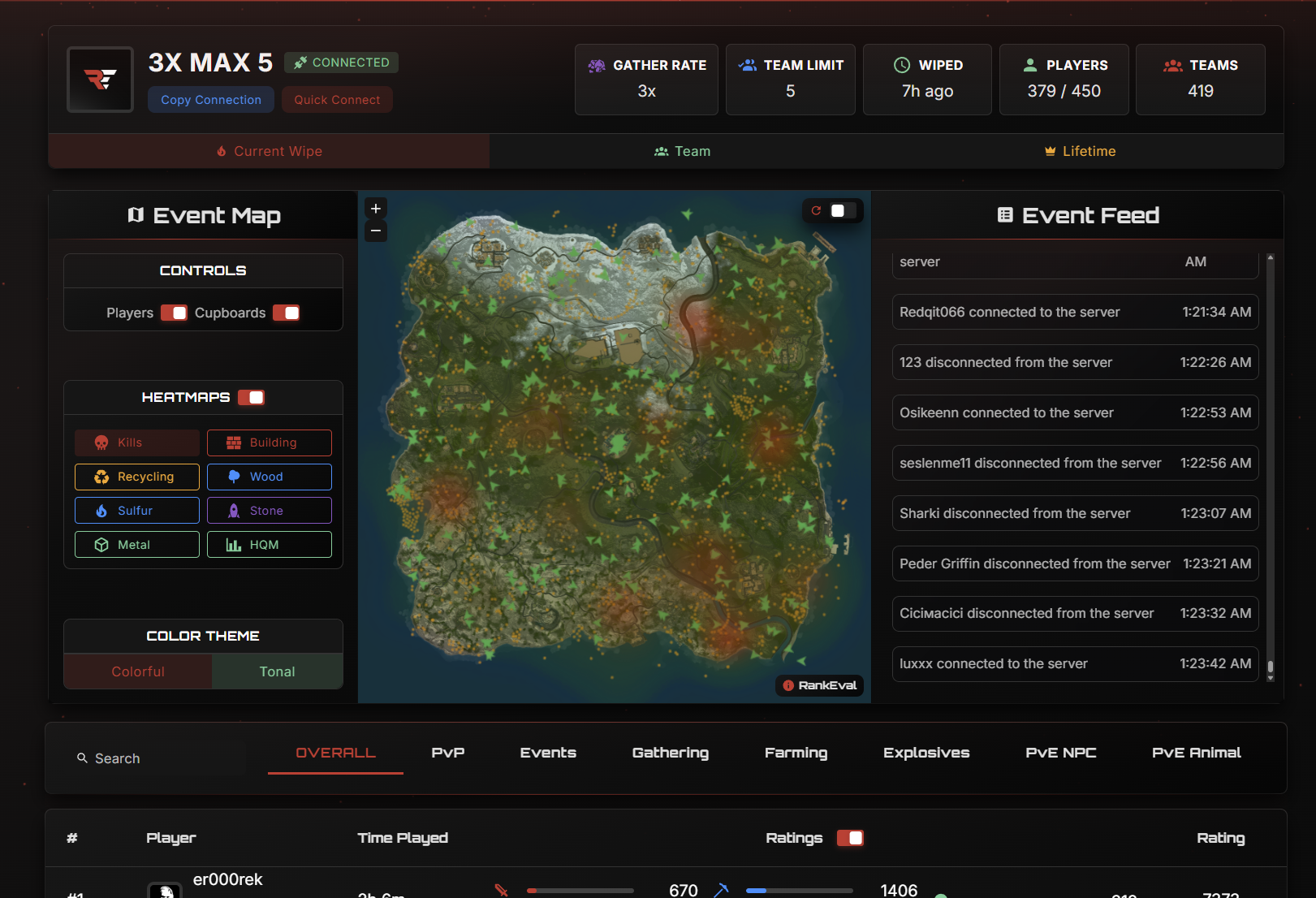This screenshot has height=898, width=1316.
Task: Click the Gather Rate stat icon
Action: click(597, 66)
